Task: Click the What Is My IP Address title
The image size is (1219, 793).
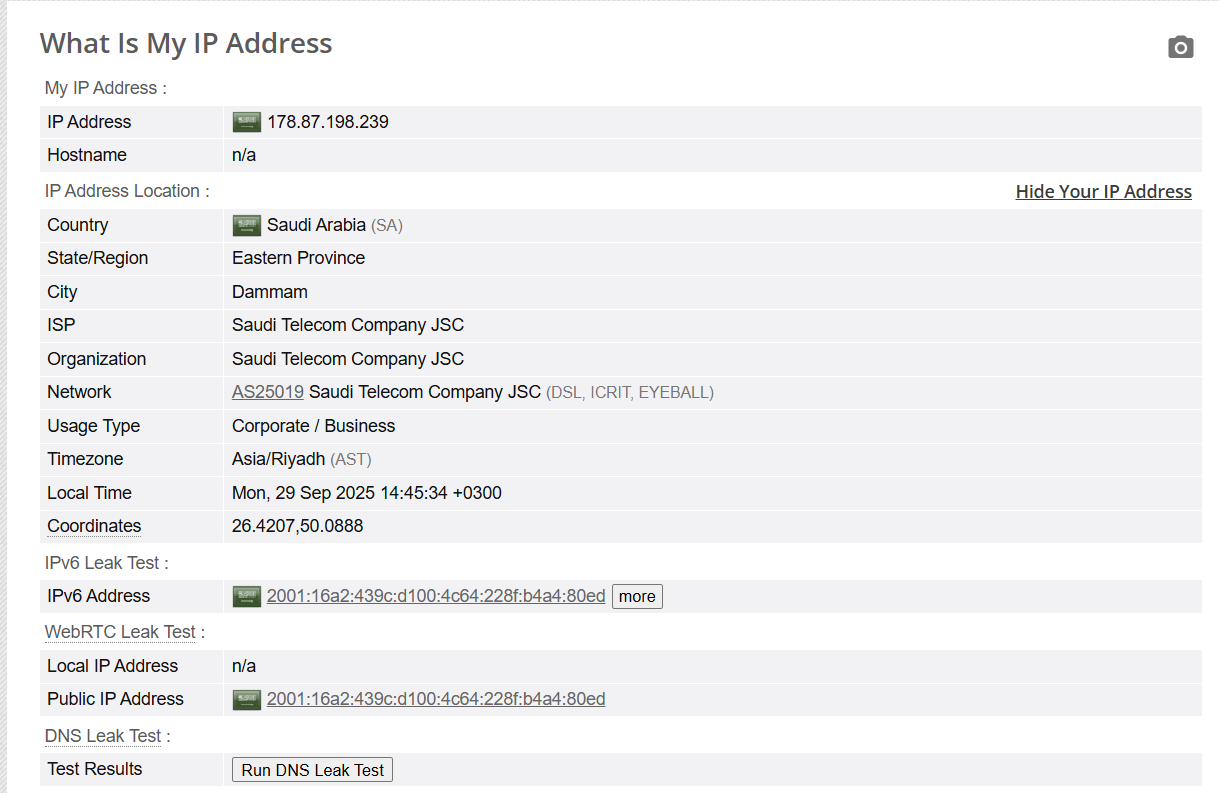Action: pos(186,43)
